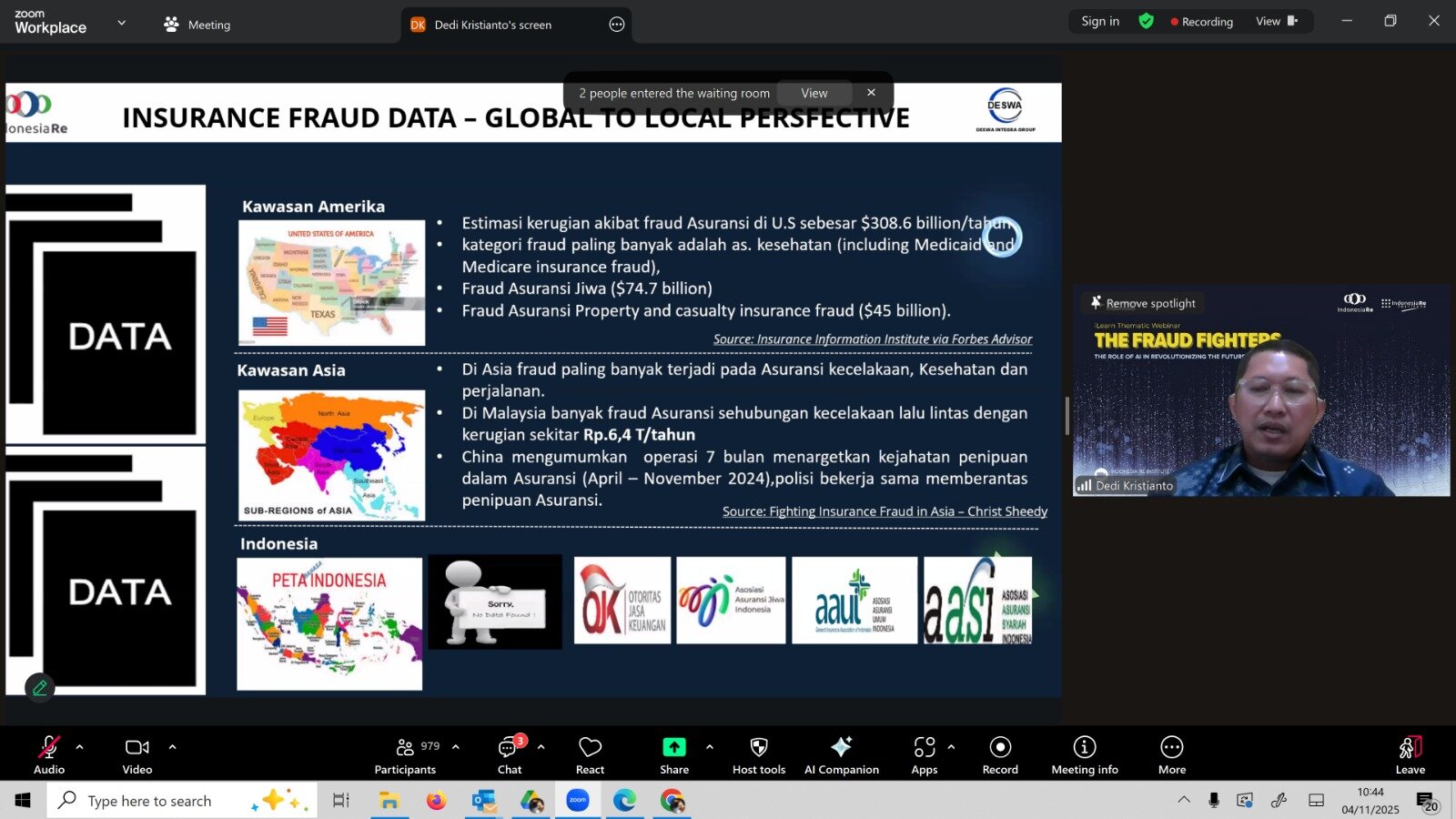Expand audio options arrow next to Audio

[80, 747]
